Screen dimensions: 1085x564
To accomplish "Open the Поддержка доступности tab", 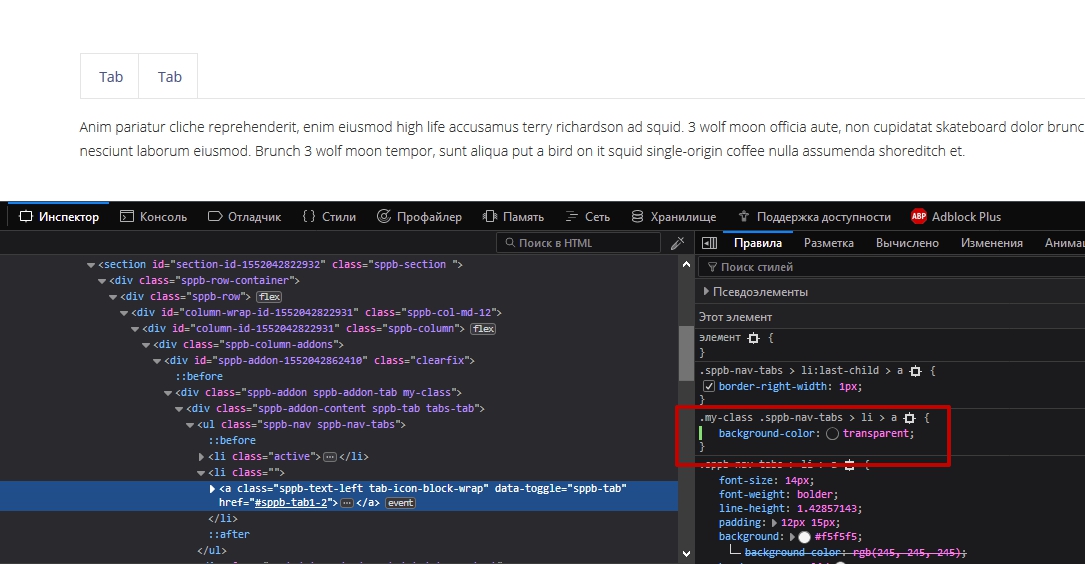I will pyautogui.click(x=814, y=217).
